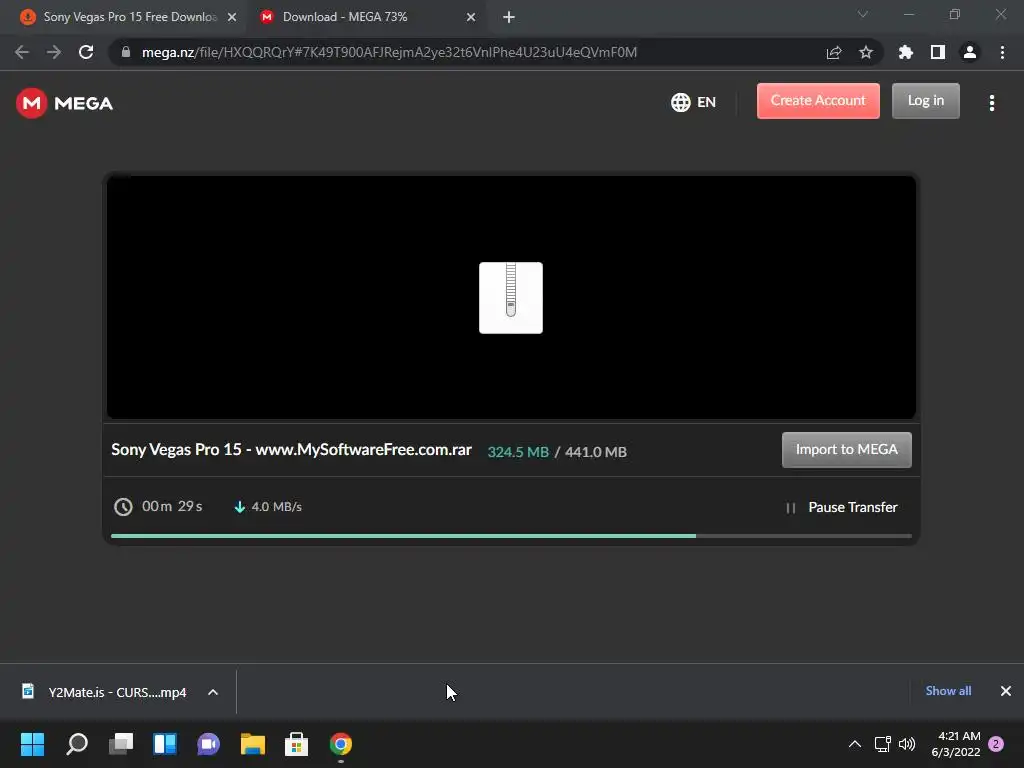Show hidden system tray icons

click(854, 744)
